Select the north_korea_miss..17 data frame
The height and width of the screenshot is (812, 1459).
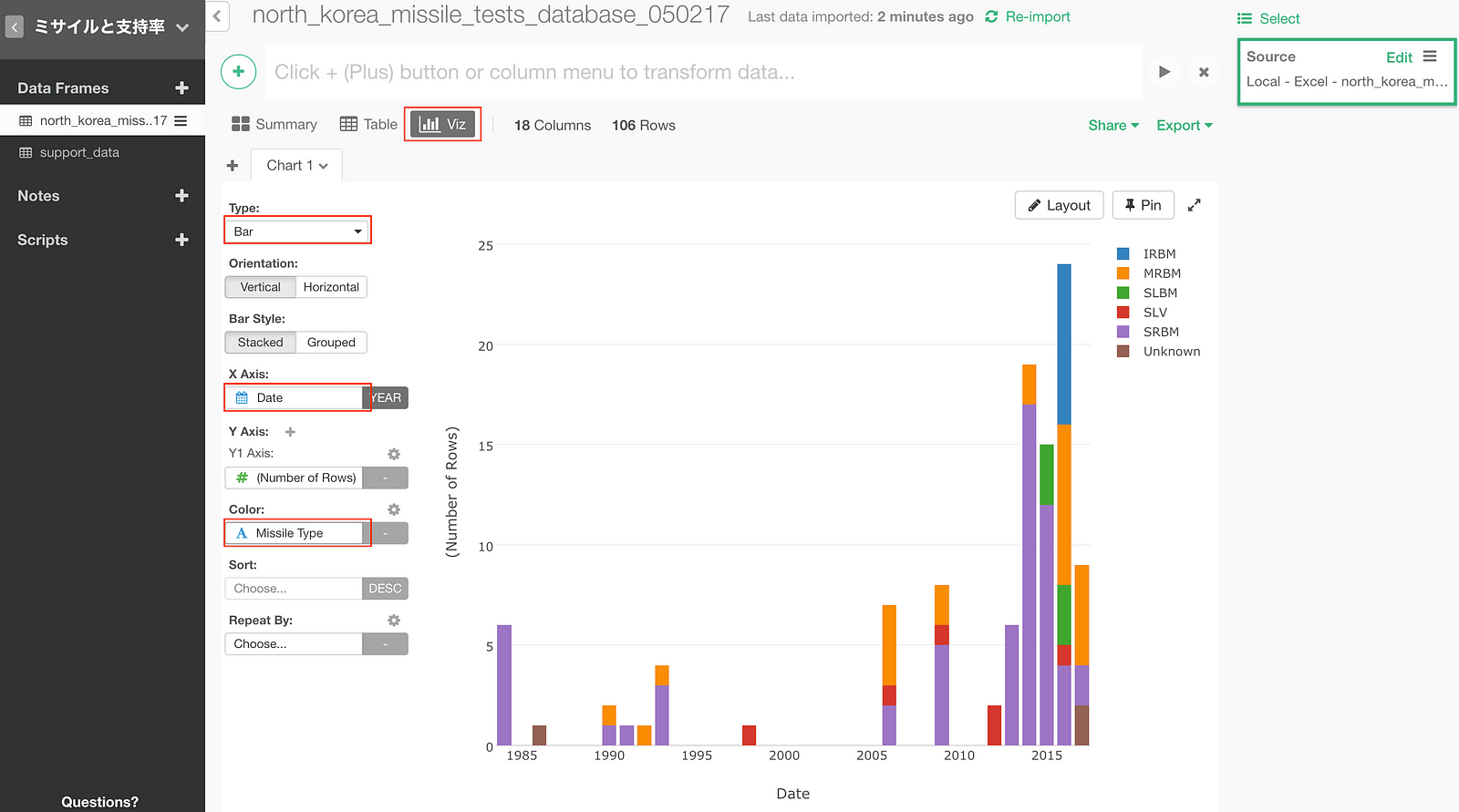click(103, 120)
